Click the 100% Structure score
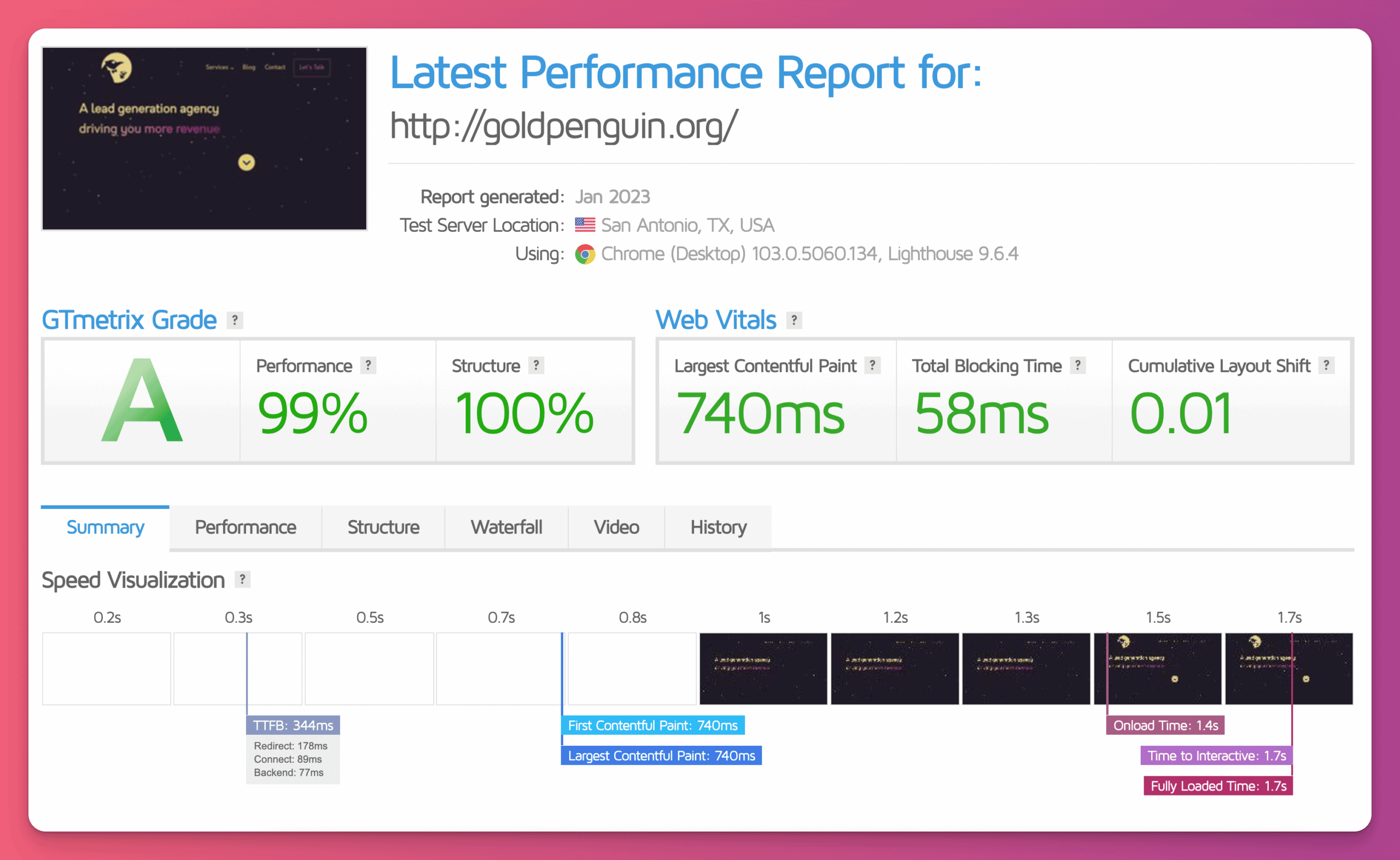1400x860 pixels. 524,414
